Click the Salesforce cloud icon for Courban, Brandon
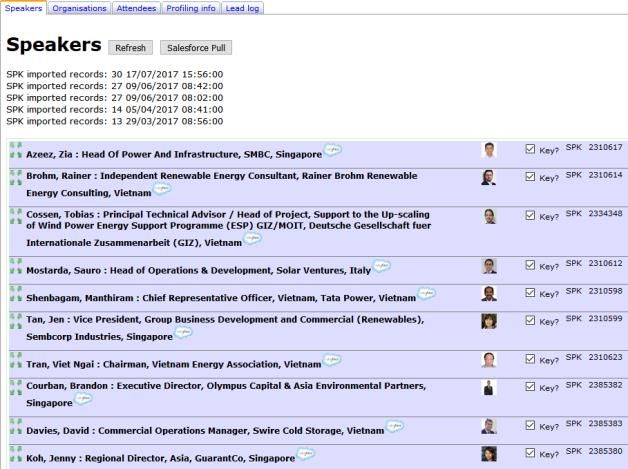Screen dimensions: 628x469 83,399
